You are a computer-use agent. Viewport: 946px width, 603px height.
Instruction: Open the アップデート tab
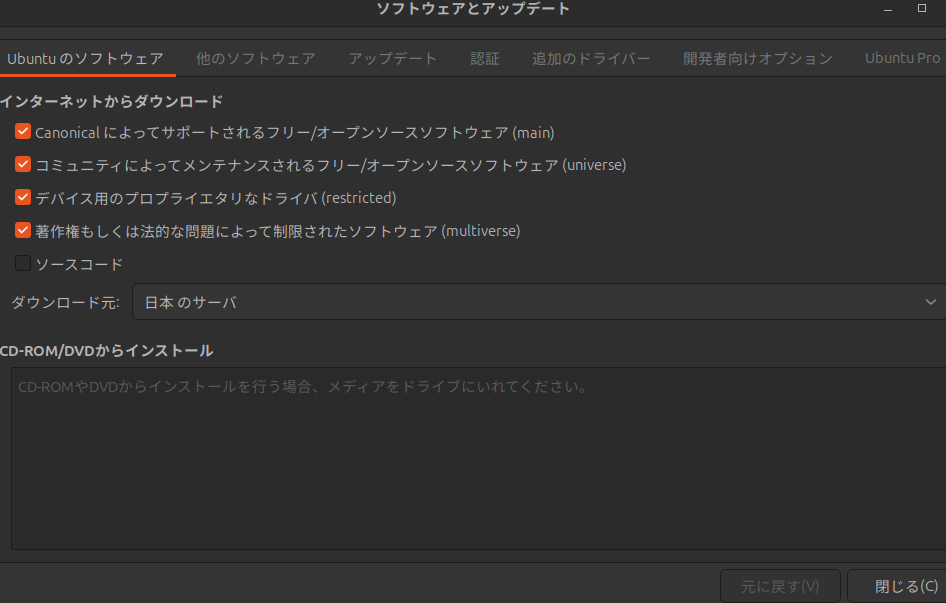[x=393, y=59]
